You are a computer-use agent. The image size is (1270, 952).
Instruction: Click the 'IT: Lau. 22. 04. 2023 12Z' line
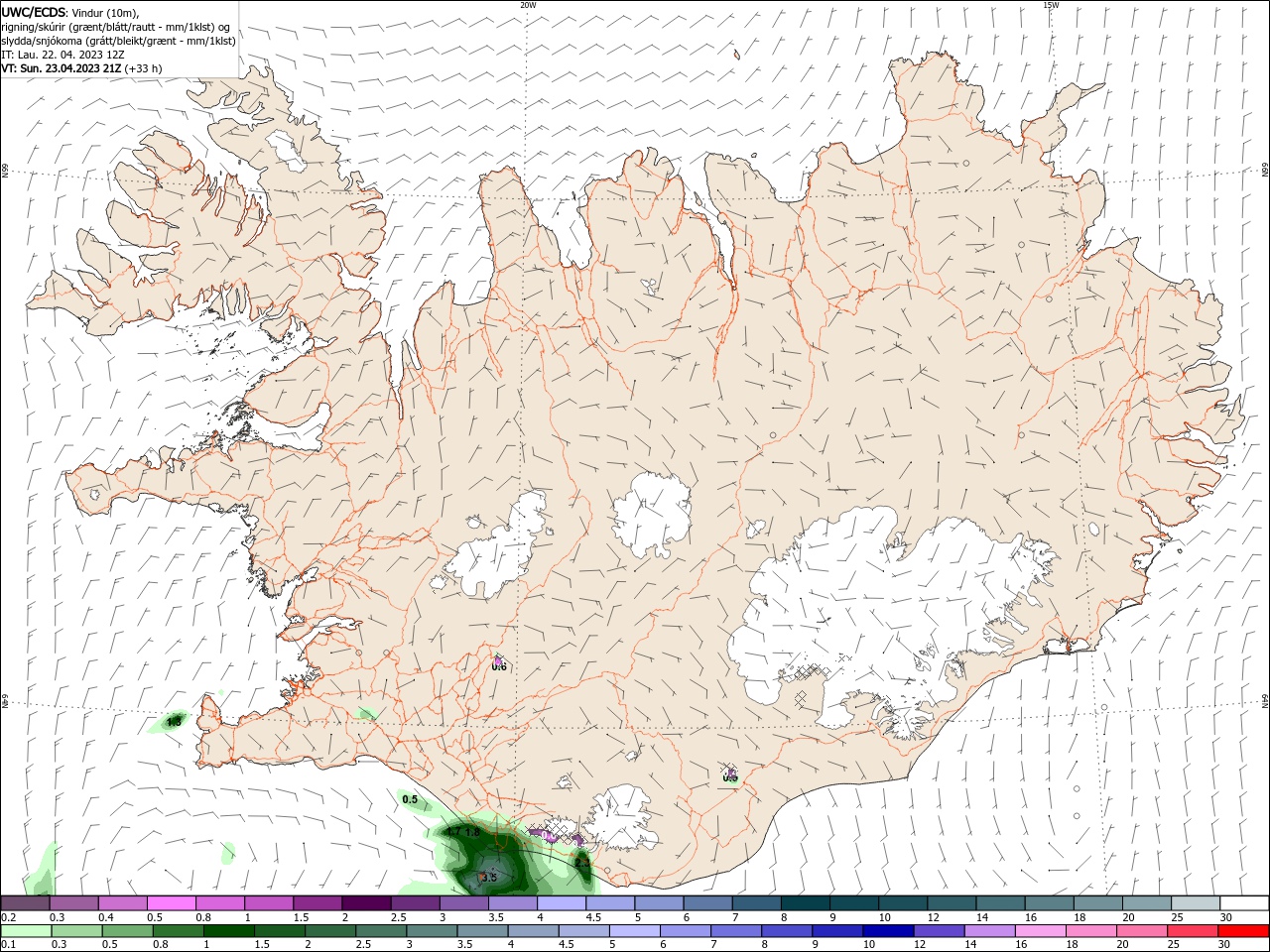(x=63, y=55)
